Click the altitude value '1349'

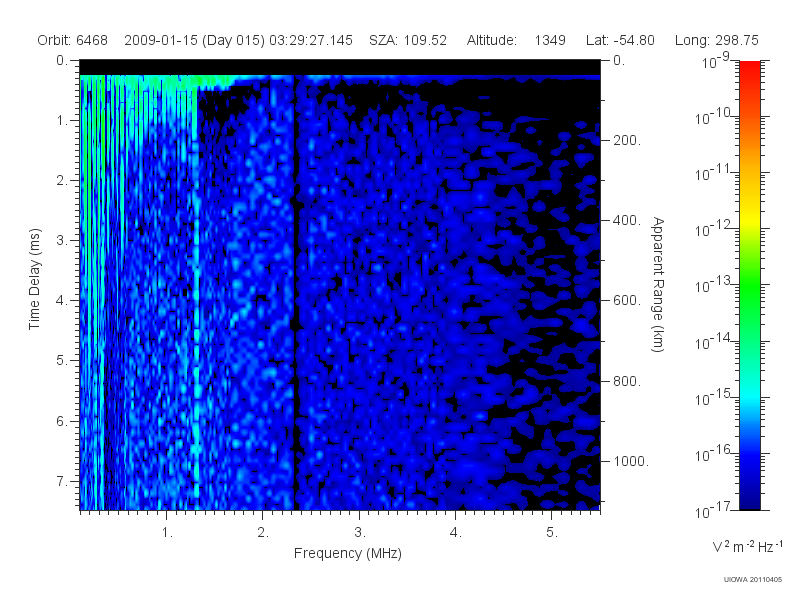point(550,40)
